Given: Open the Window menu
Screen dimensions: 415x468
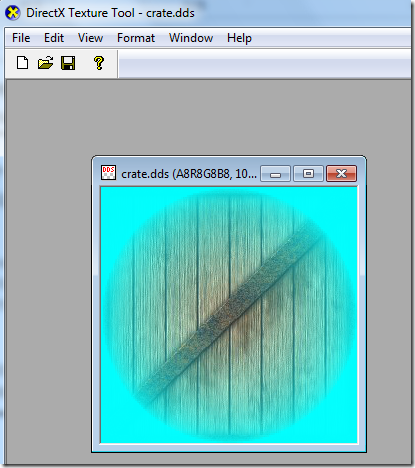Looking at the screenshot, I should pyautogui.click(x=191, y=38).
